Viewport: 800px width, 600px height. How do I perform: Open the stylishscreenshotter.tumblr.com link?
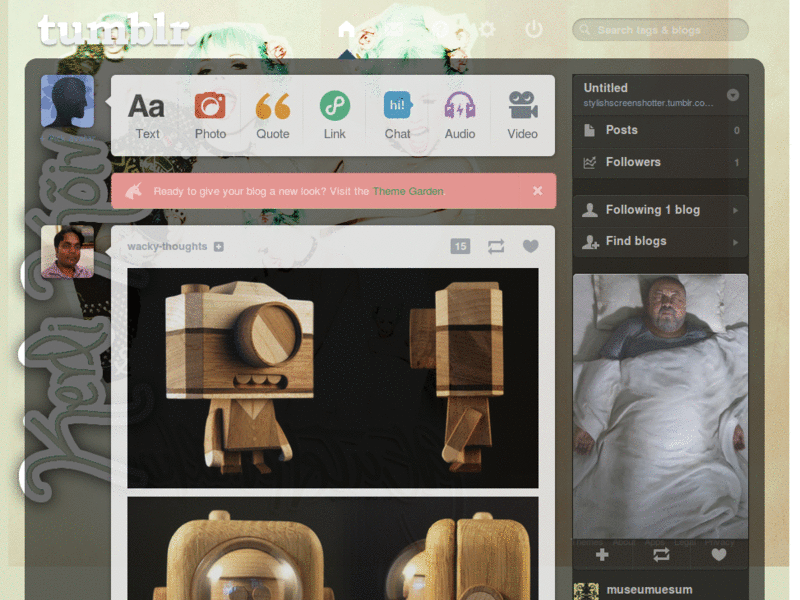click(x=648, y=103)
